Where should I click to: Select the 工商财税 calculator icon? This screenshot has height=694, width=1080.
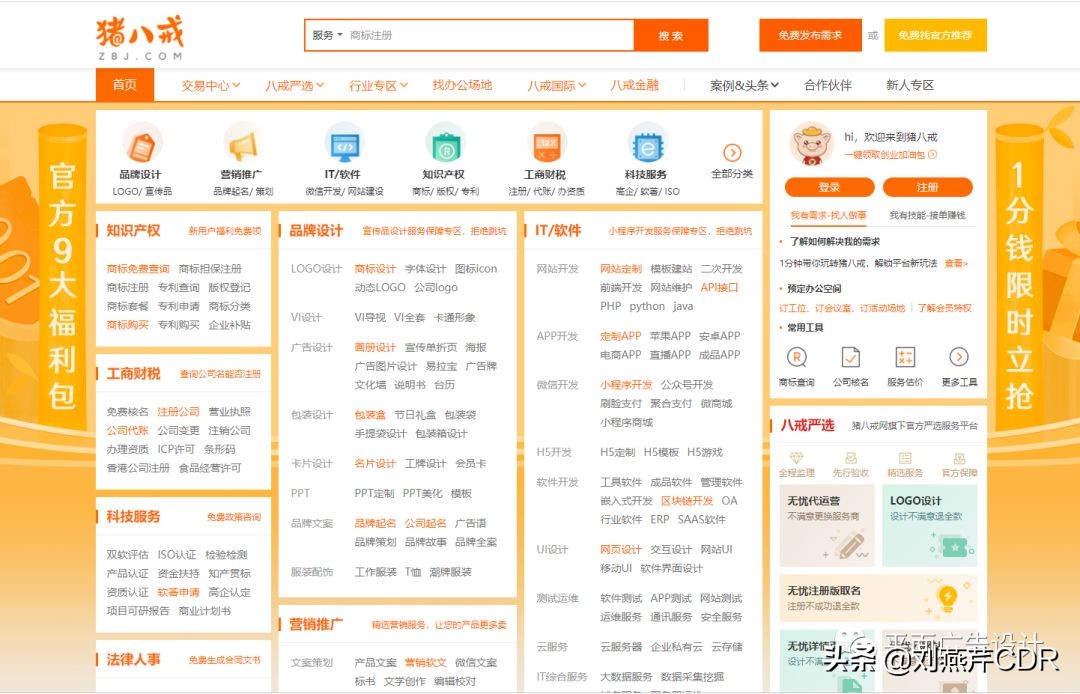click(546, 147)
